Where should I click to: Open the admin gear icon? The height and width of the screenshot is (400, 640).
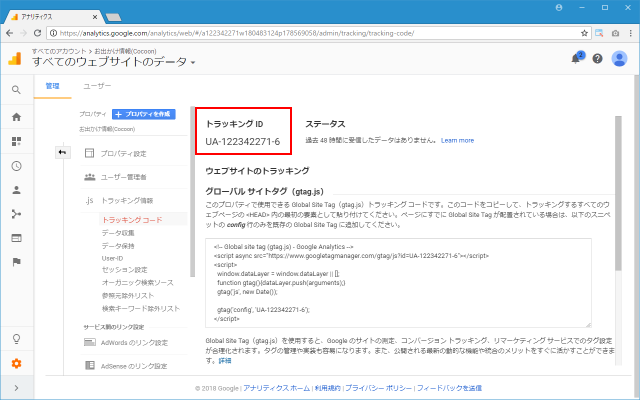16,362
